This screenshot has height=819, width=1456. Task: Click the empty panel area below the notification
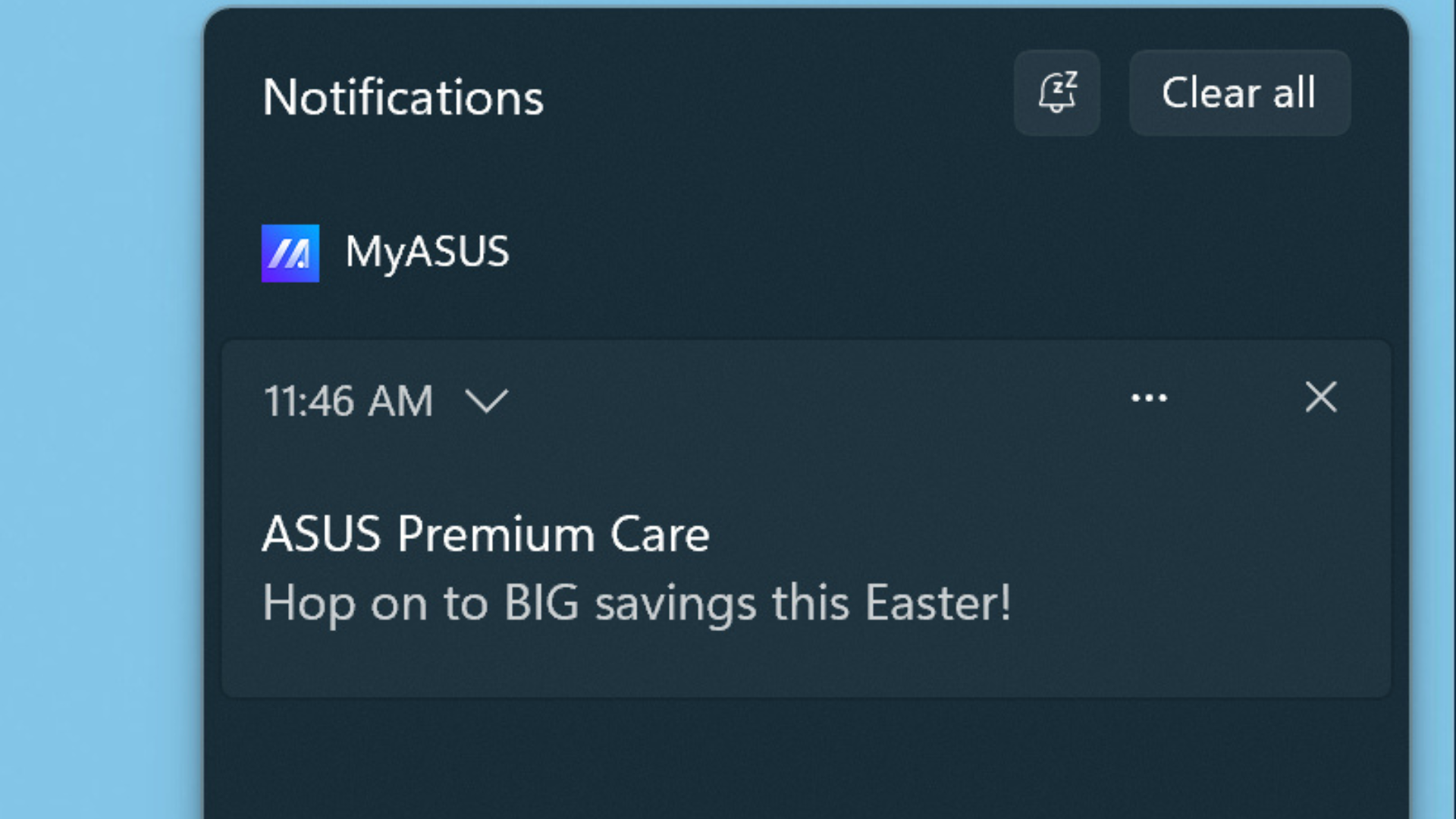click(x=804, y=758)
